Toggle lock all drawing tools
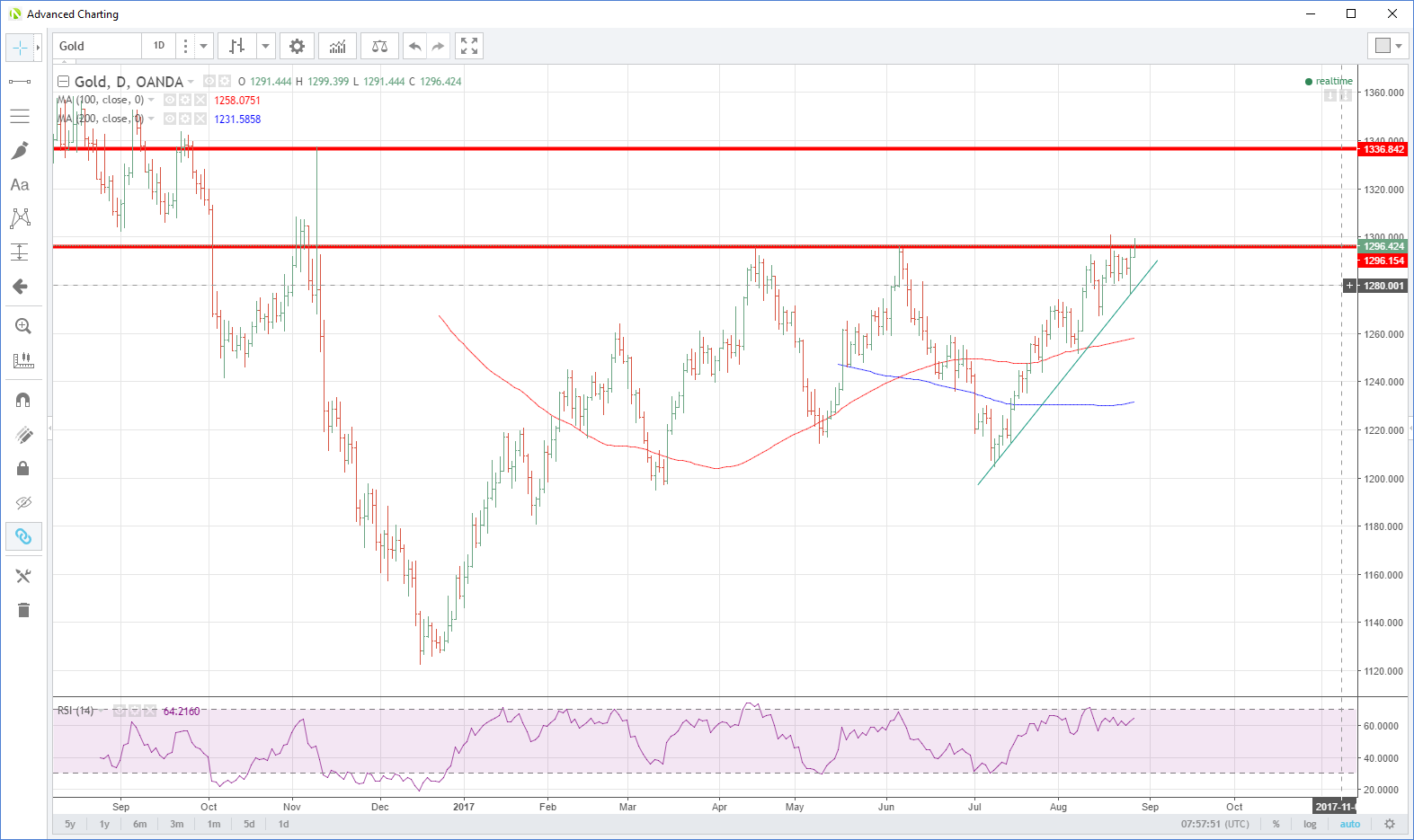Viewport: 1414px width, 840px height. click(x=23, y=468)
